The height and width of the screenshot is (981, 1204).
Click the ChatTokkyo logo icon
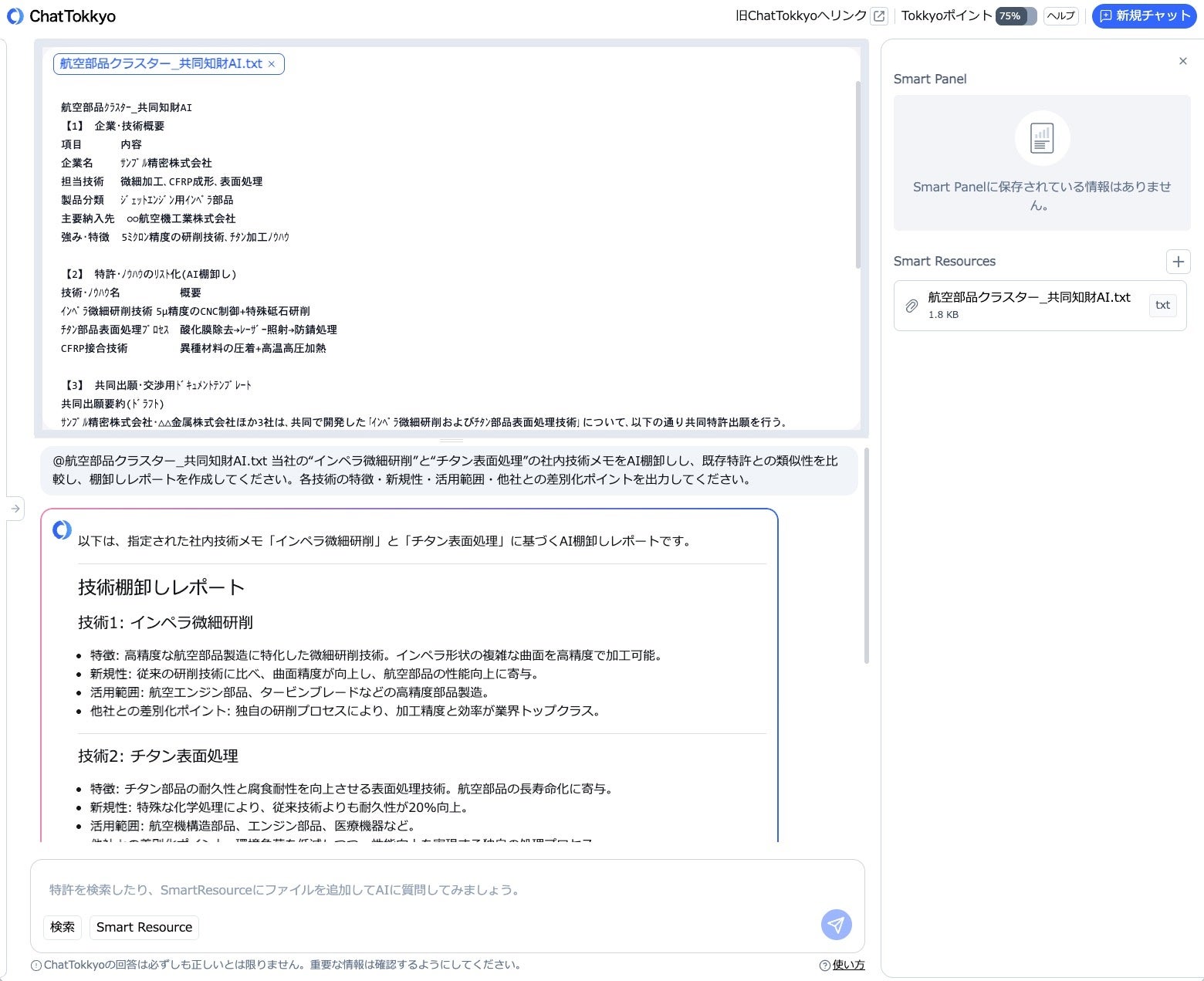pos(15,16)
